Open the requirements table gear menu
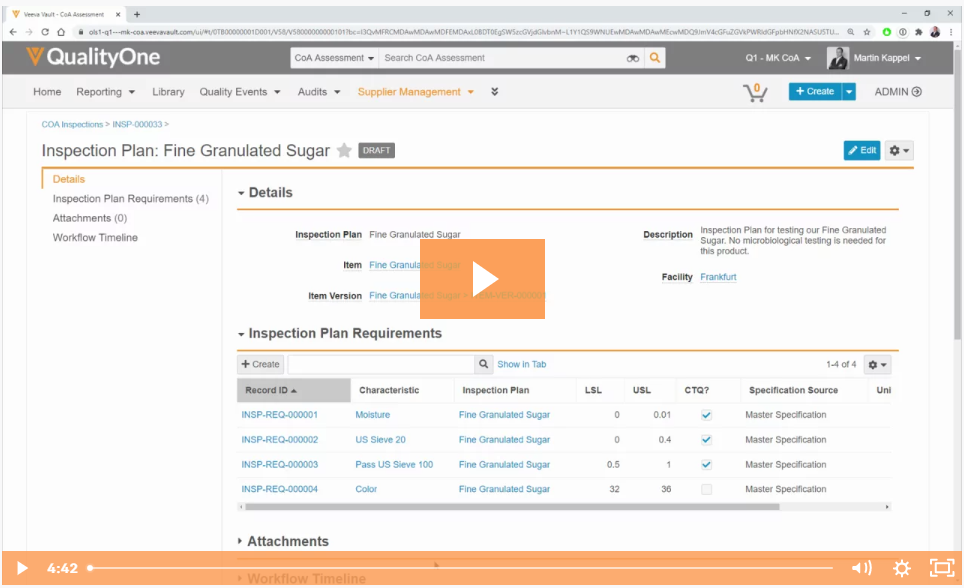Screen dimensions: 964x588 (x=877, y=365)
